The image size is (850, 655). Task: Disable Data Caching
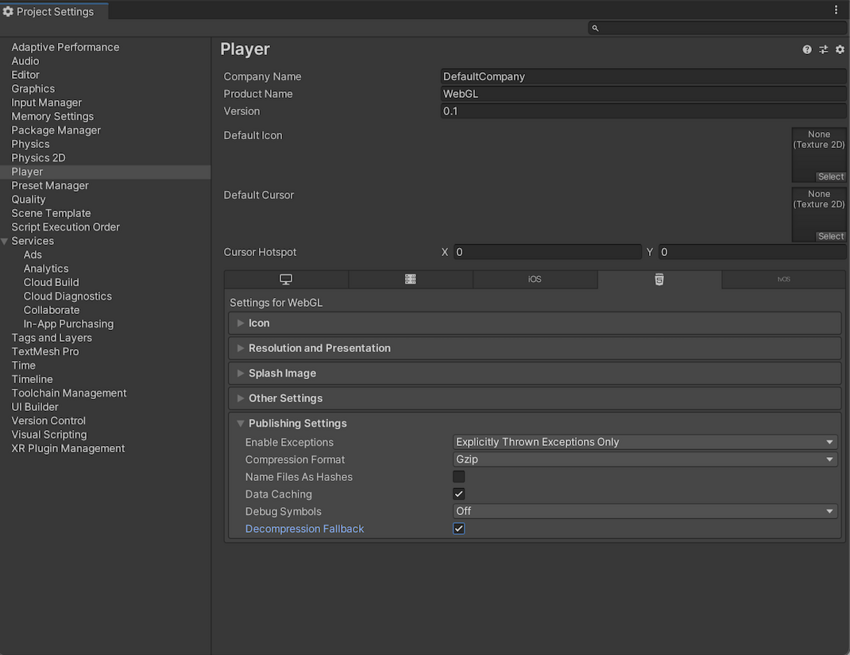tap(458, 494)
